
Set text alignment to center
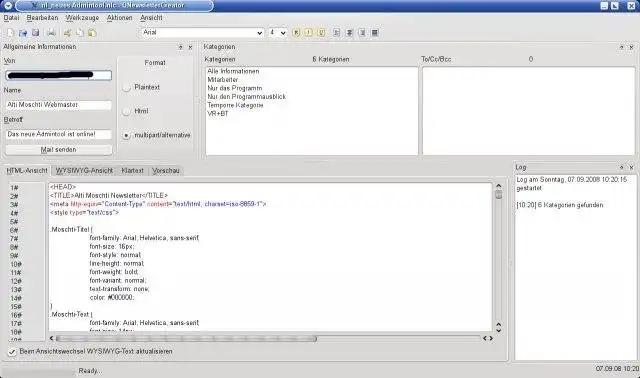tap(349, 32)
